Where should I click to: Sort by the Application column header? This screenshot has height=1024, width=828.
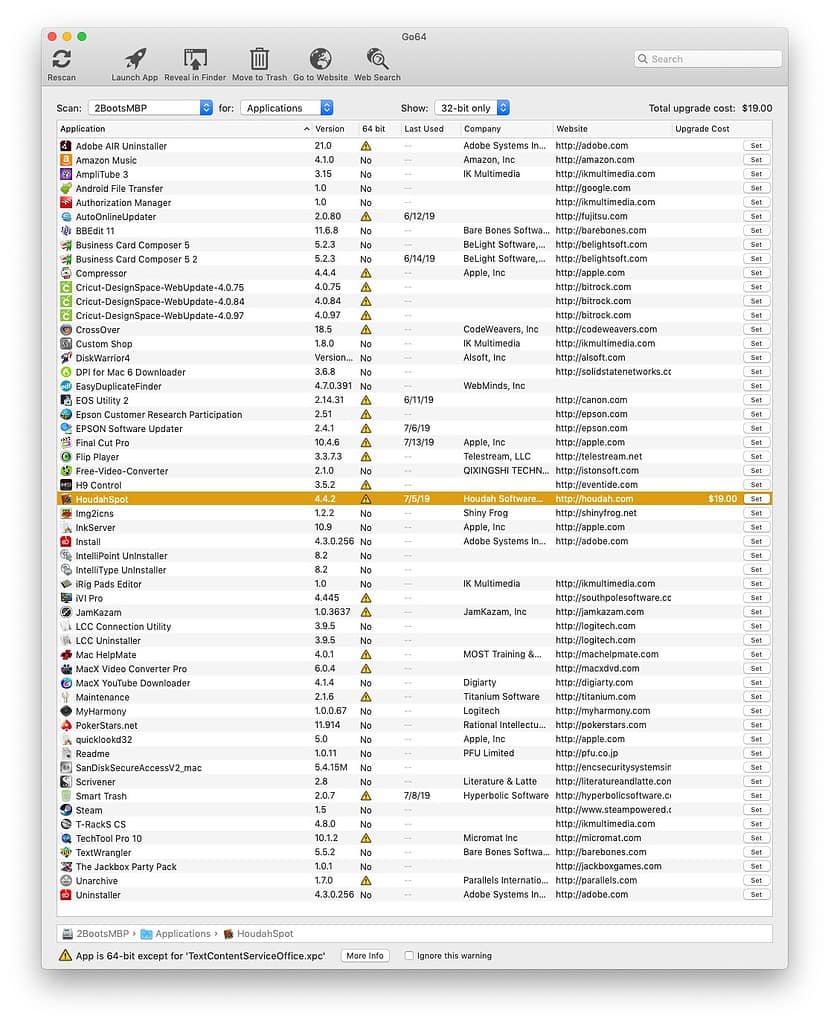[x=184, y=129]
